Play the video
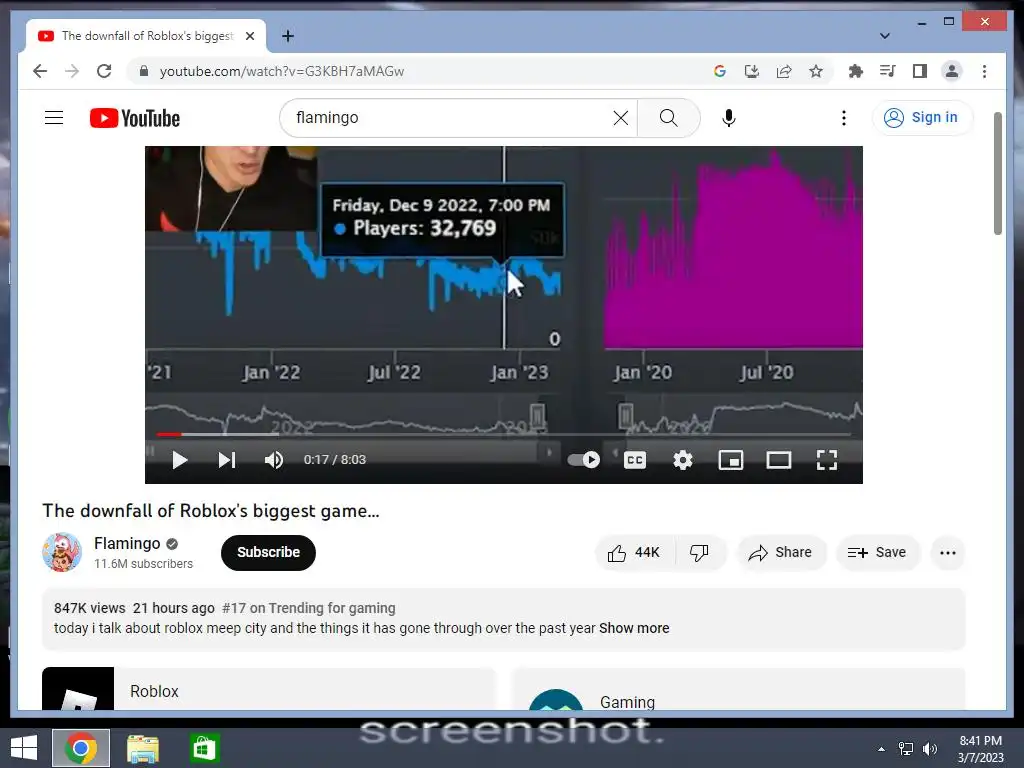This screenshot has width=1024, height=768. 180,460
